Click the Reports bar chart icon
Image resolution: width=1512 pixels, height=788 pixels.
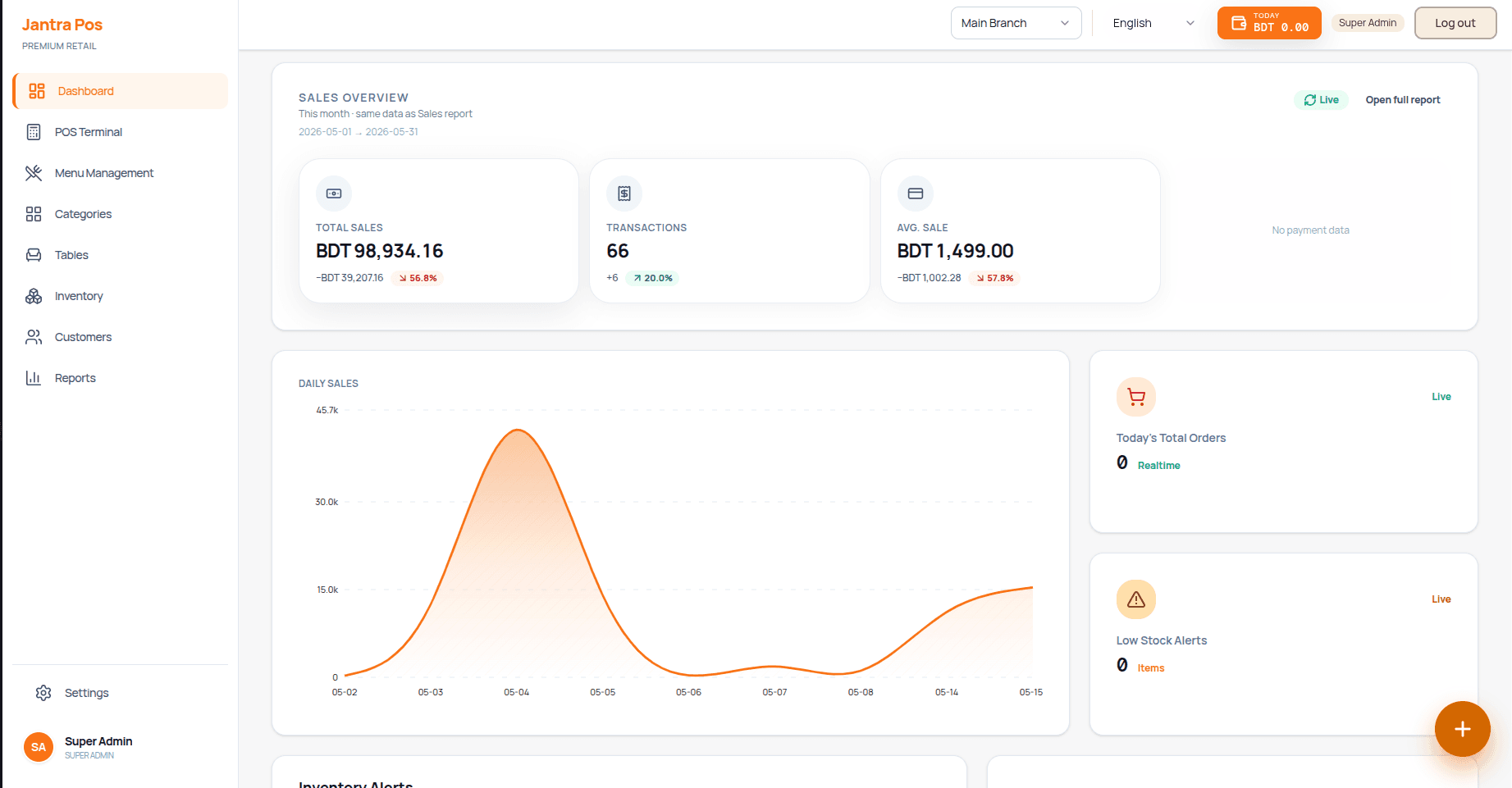coord(34,378)
